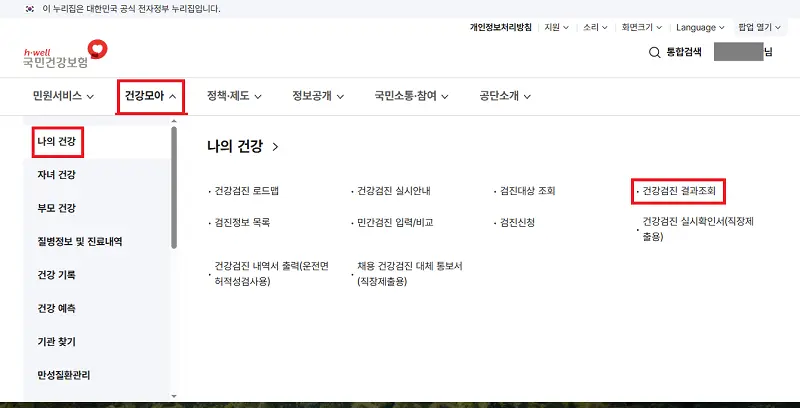
Task: Click the Korean flag icon in banner
Action: pyautogui.click(x=30, y=9)
